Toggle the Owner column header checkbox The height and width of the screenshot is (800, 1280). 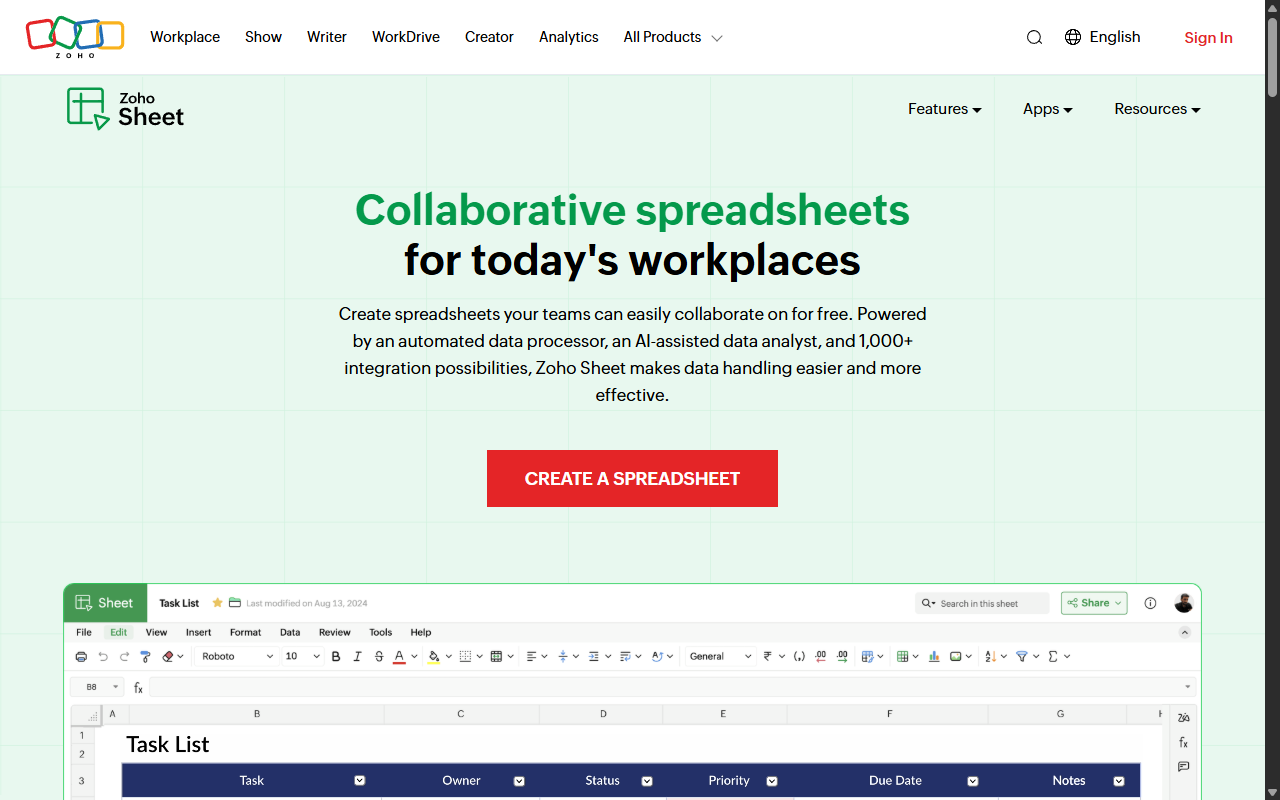519,780
